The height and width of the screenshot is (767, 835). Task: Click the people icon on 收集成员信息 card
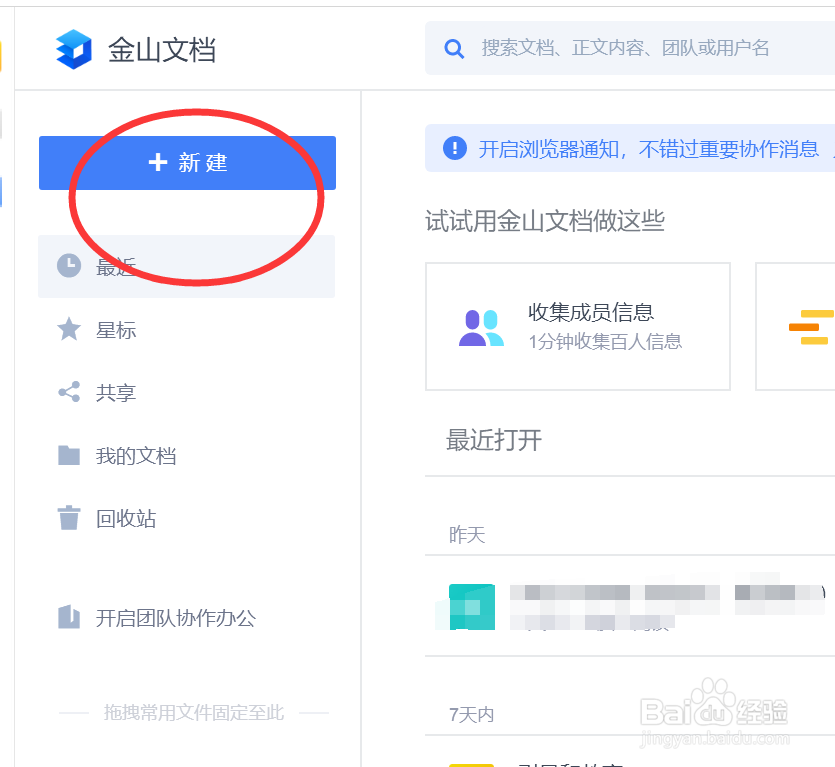[x=481, y=328]
